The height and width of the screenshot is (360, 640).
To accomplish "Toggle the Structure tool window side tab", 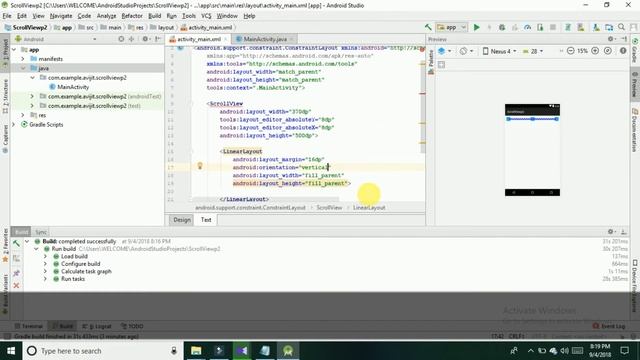I will (5, 96).
